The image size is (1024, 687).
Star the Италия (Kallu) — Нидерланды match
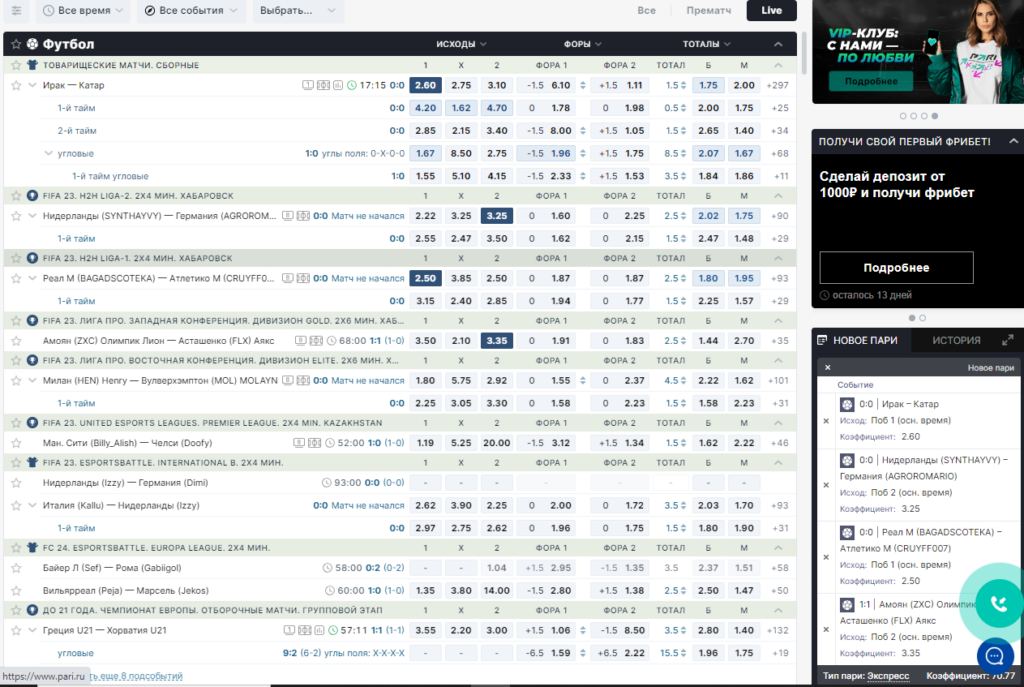[x=16, y=505]
